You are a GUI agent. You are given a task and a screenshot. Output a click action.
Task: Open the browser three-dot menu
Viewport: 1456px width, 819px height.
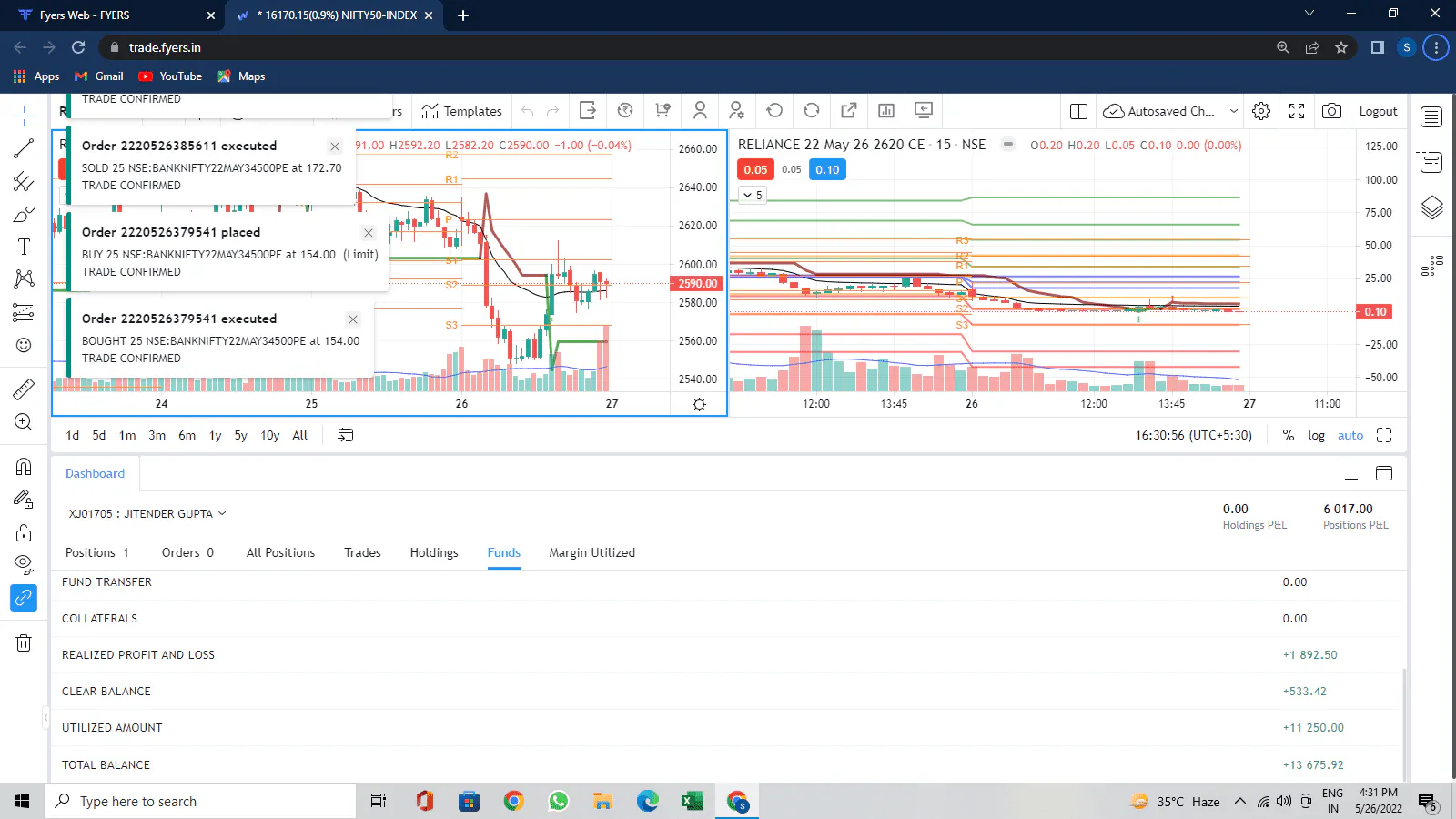[x=1436, y=47]
